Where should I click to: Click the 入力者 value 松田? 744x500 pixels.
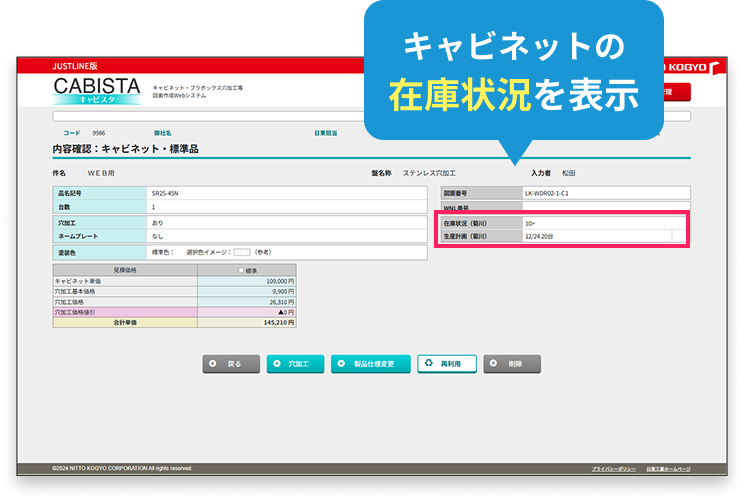[568, 173]
